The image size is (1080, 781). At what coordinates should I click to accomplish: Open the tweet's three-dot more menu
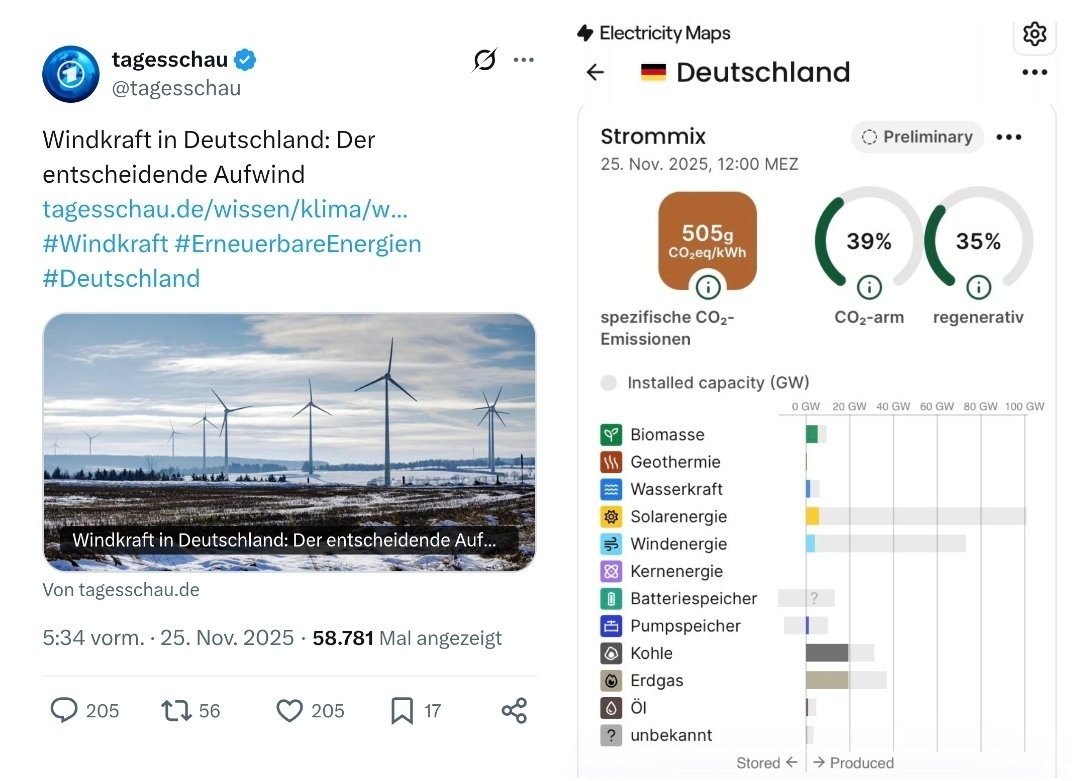[x=523, y=60]
